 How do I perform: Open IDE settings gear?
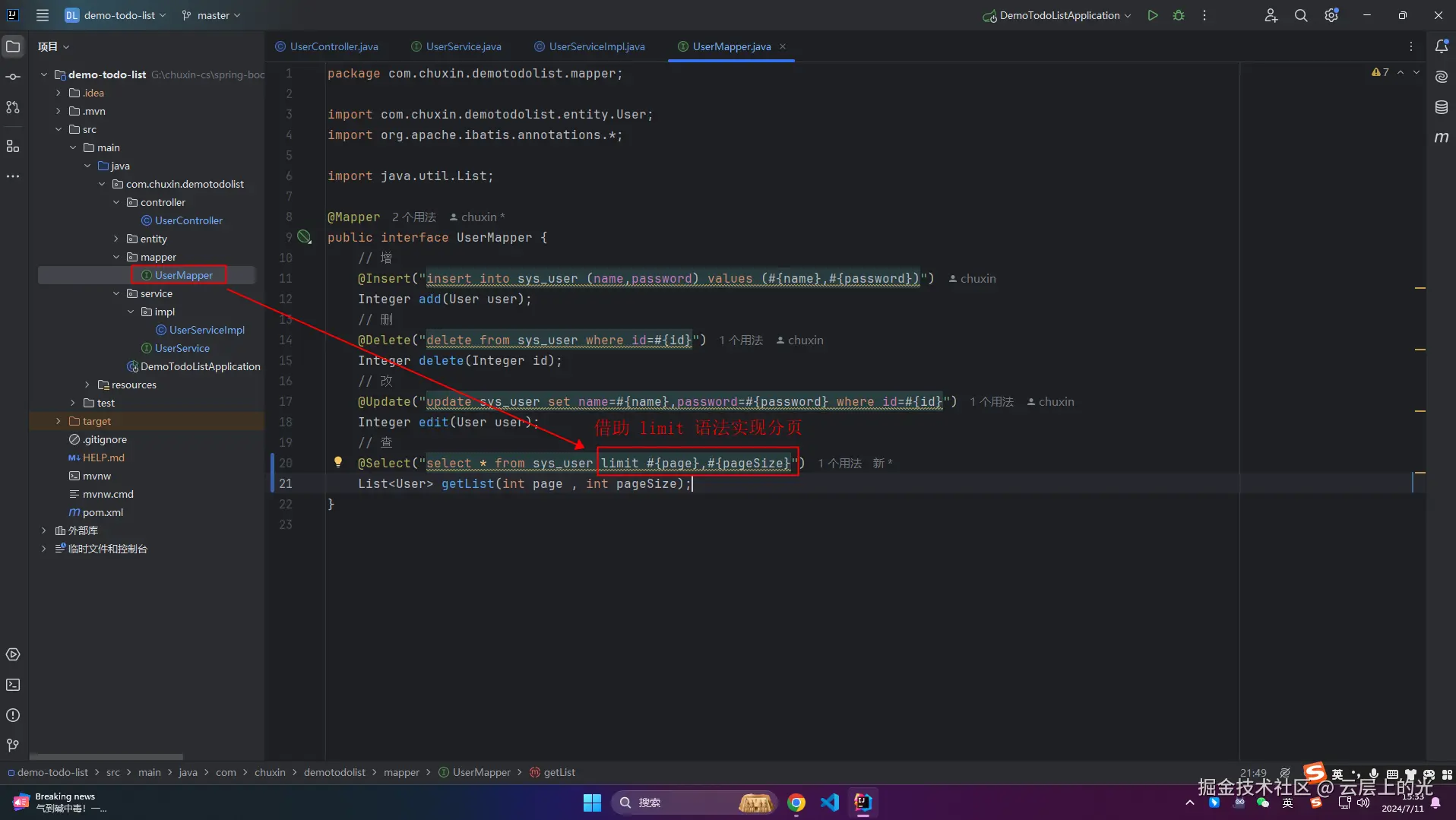click(x=1331, y=15)
